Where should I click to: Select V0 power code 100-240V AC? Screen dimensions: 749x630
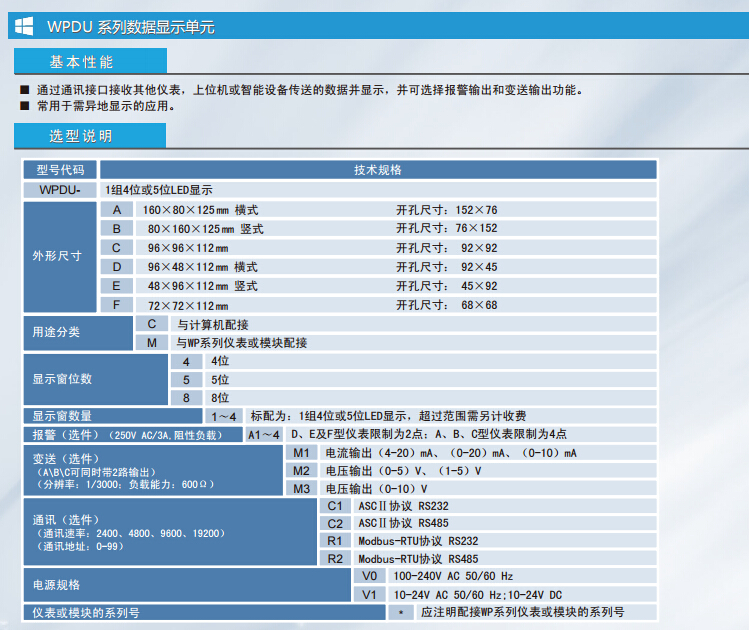pyautogui.click(x=369, y=576)
